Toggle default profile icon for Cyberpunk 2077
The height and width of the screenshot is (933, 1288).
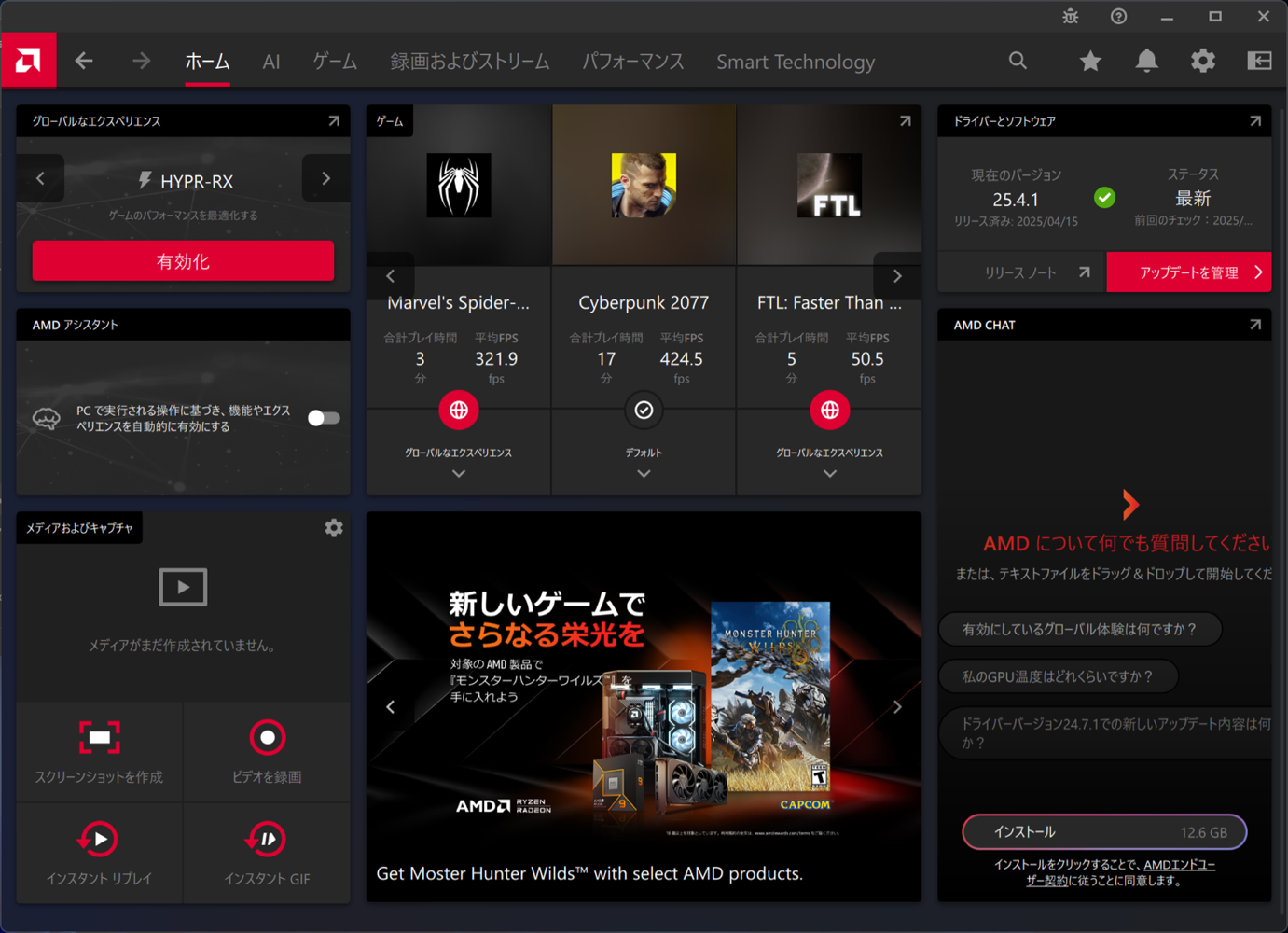[644, 411]
